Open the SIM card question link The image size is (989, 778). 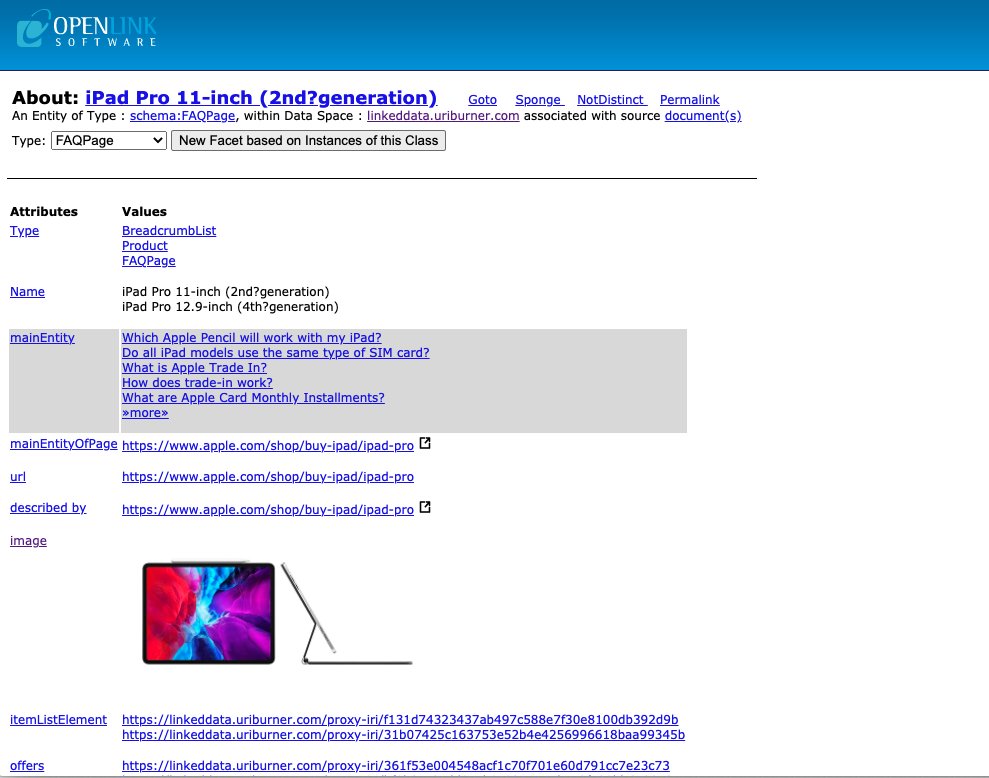276,353
